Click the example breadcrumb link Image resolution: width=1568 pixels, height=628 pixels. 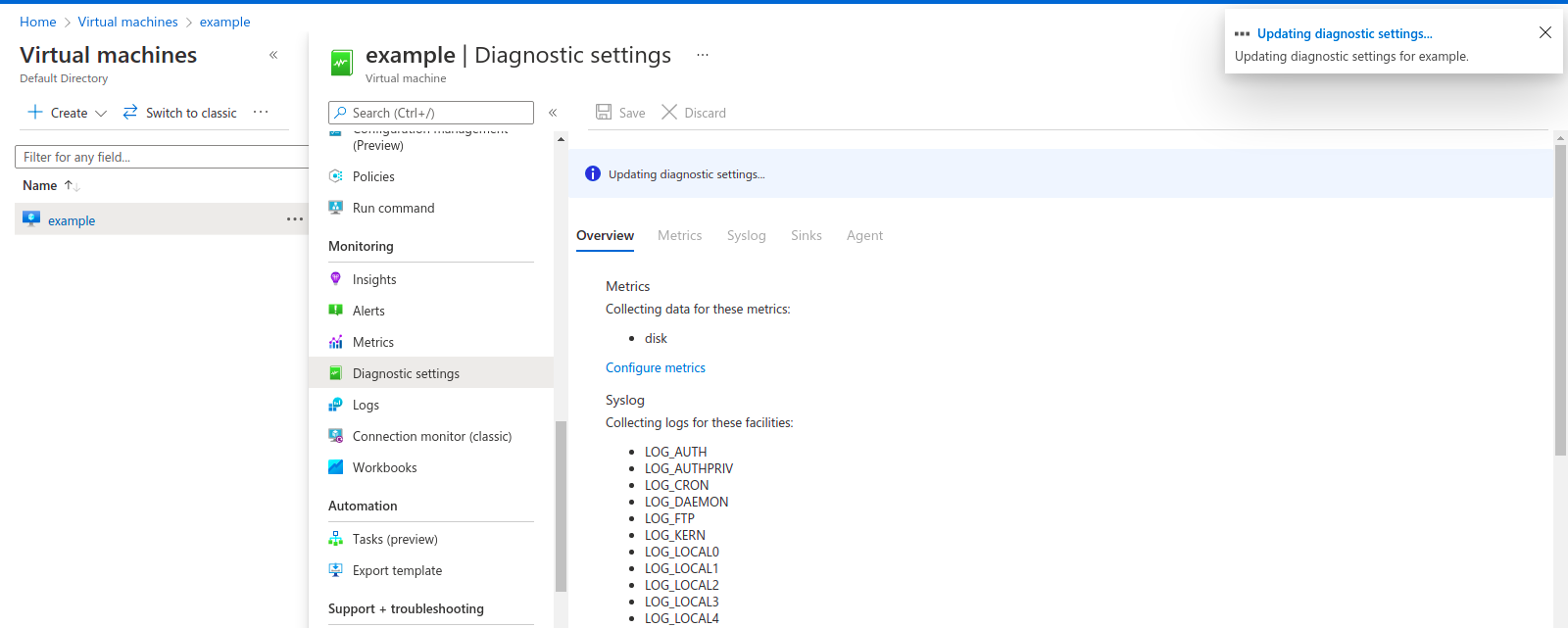(x=224, y=22)
